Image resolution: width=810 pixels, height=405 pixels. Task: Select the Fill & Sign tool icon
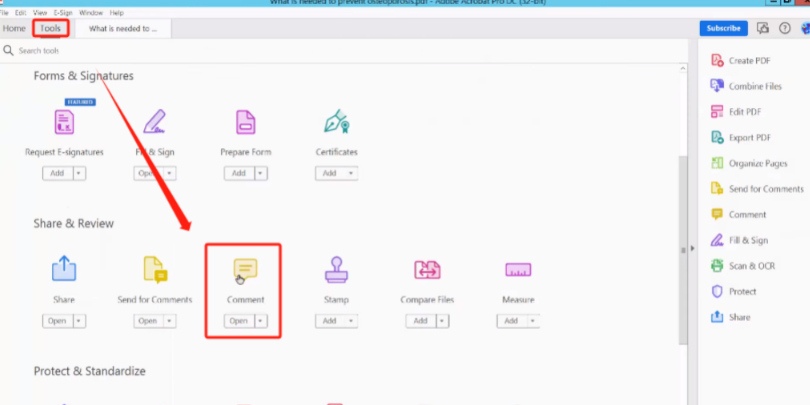coord(154,122)
